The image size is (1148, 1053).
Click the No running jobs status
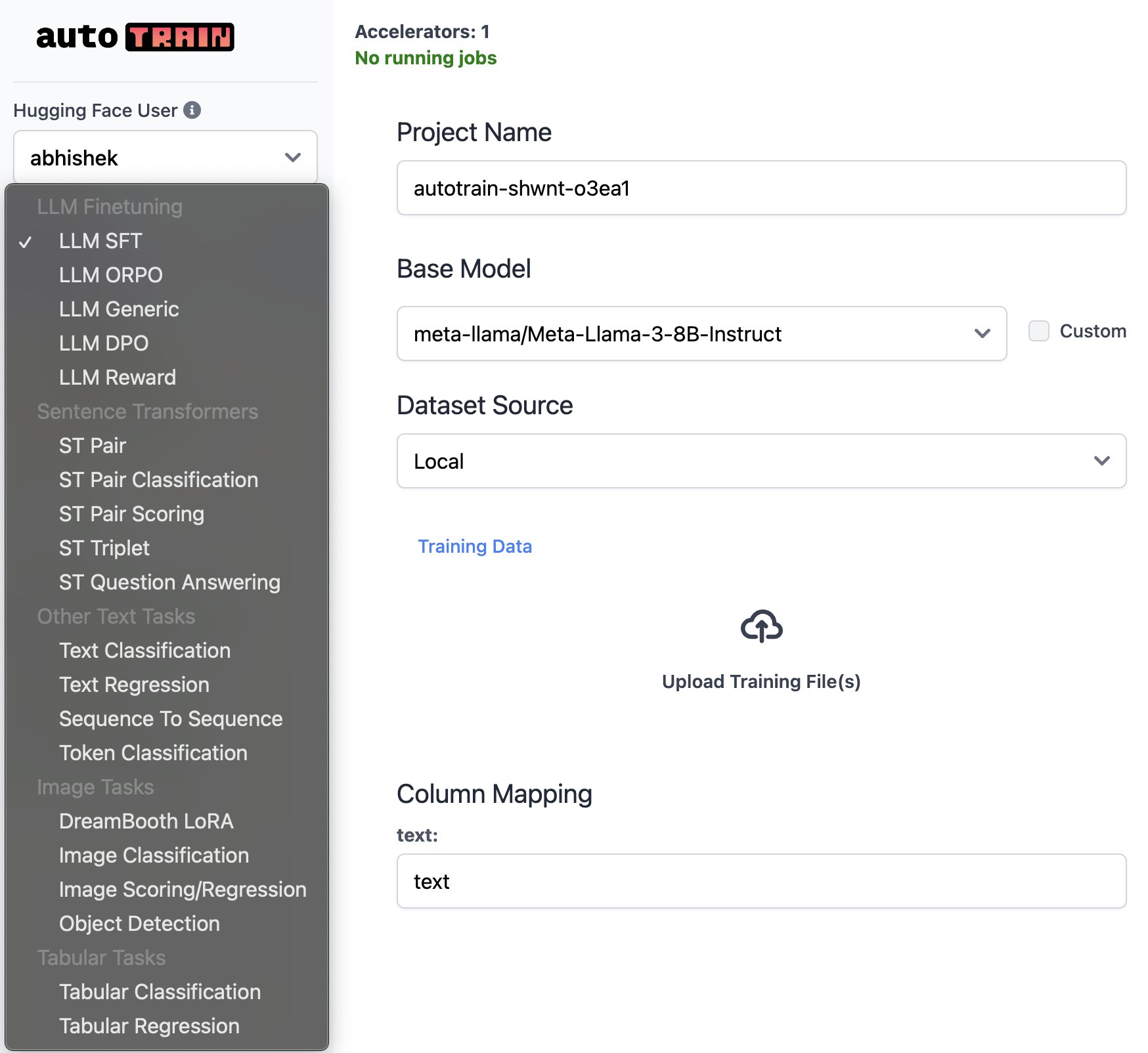click(x=426, y=58)
